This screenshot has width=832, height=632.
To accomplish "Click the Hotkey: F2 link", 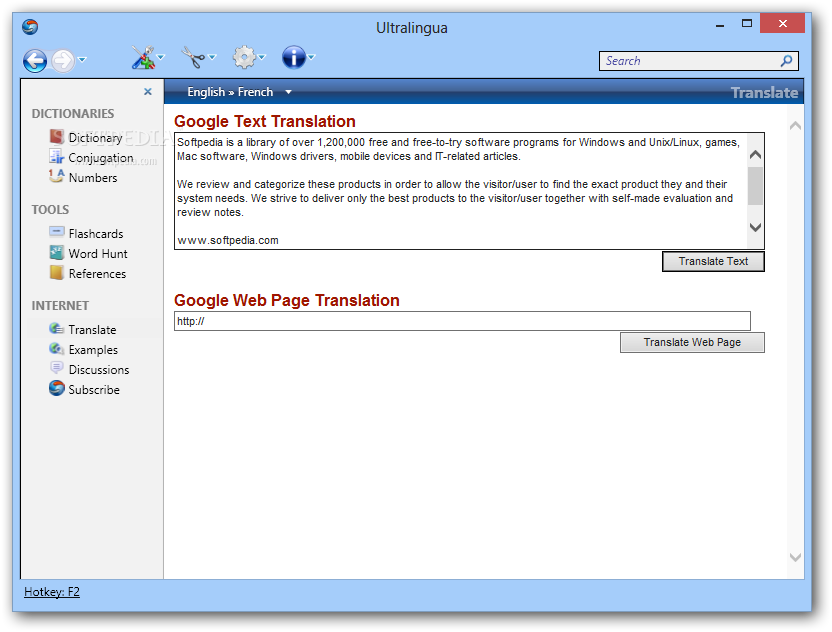I will (x=52, y=592).
